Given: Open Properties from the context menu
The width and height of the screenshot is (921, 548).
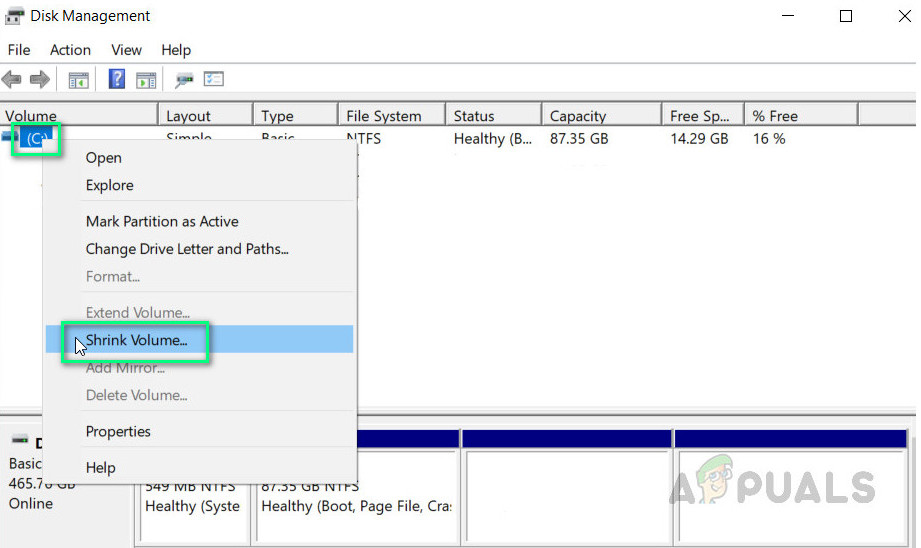Looking at the screenshot, I should pyautogui.click(x=200, y=432).
